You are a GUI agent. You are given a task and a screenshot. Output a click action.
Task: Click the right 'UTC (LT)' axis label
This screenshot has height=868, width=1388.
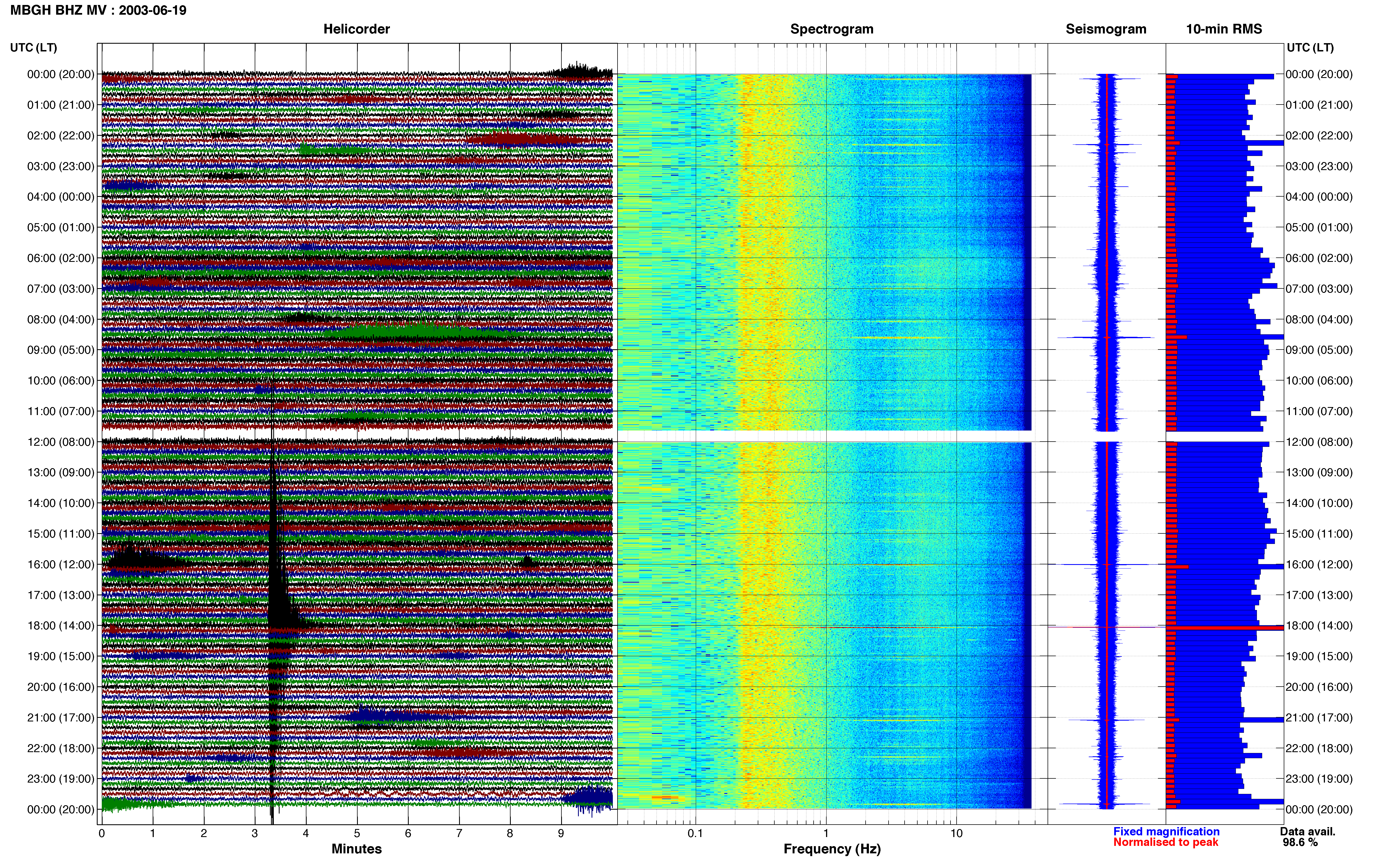coord(1310,48)
